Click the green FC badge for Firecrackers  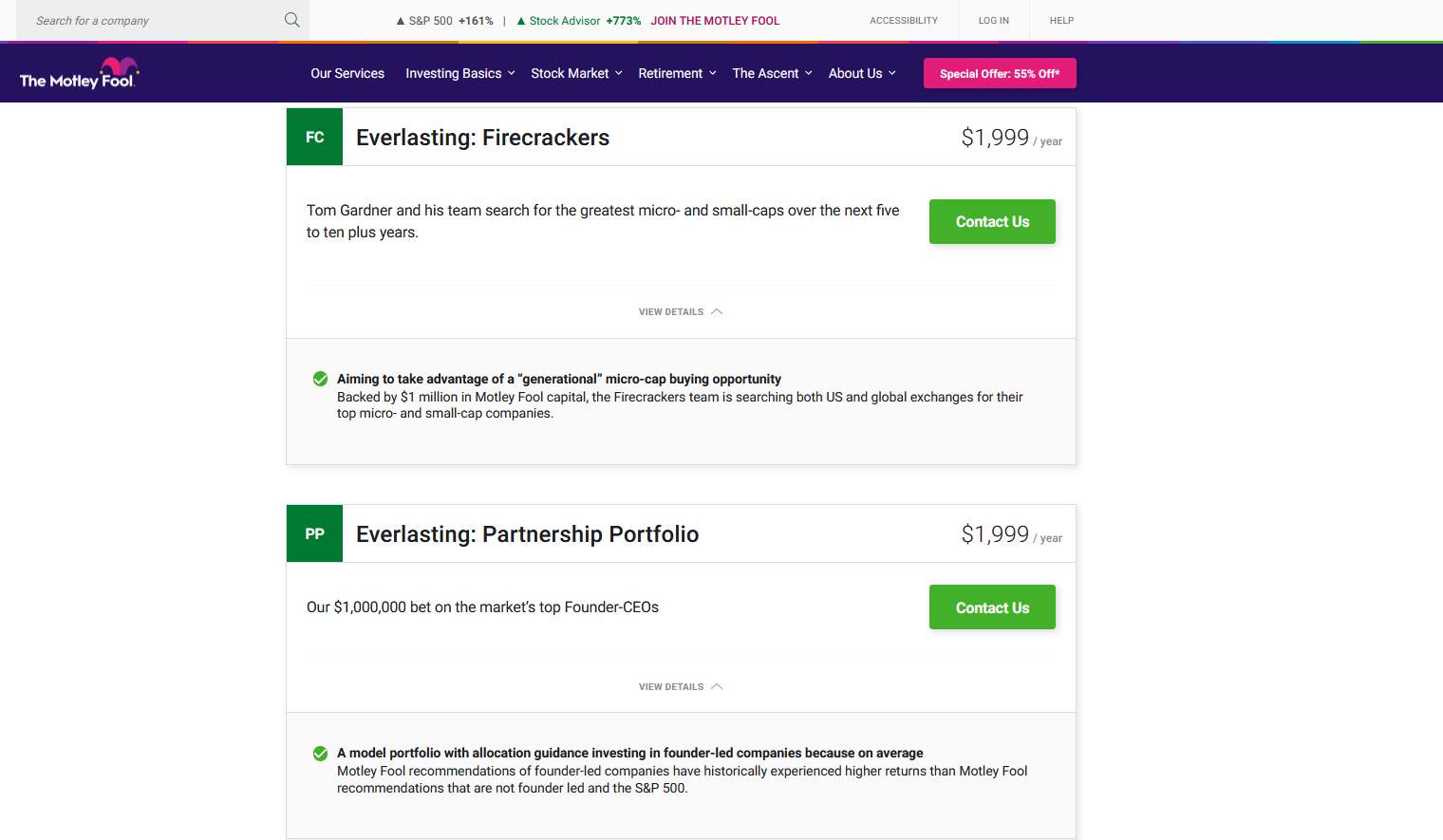[x=314, y=137]
